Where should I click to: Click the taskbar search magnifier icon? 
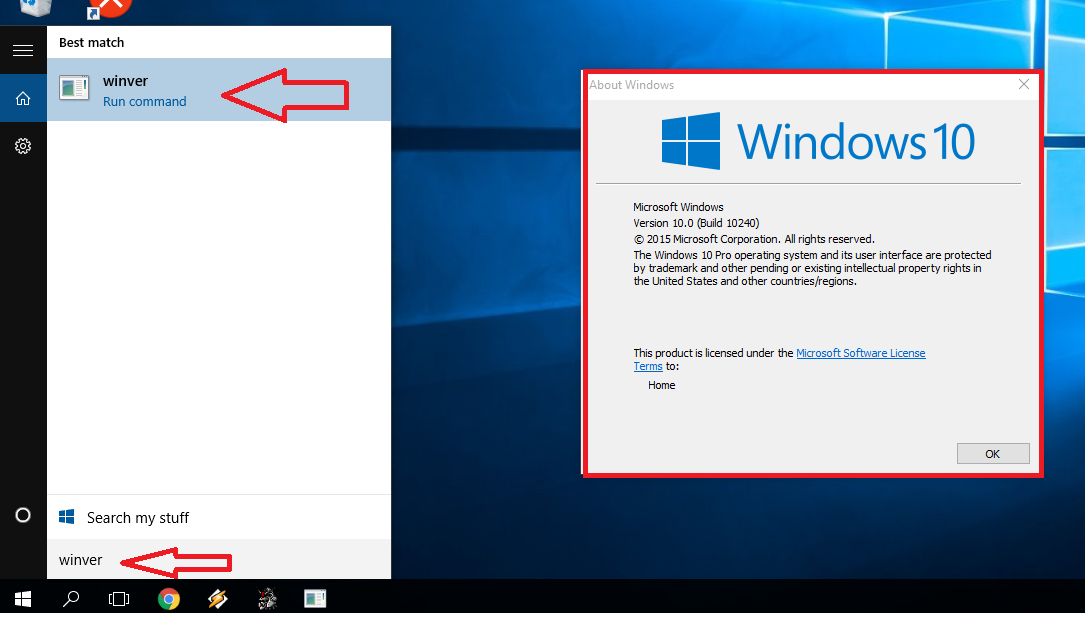click(x=71, y=598)
